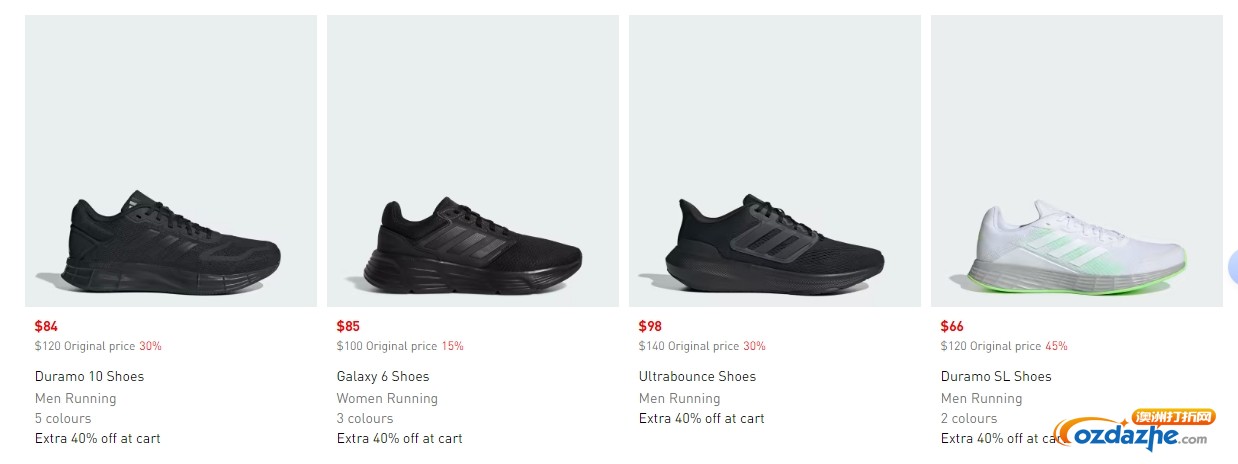Click the Duramo 10 Shoes title
1238x464 pixels.
tap(89, 377)
